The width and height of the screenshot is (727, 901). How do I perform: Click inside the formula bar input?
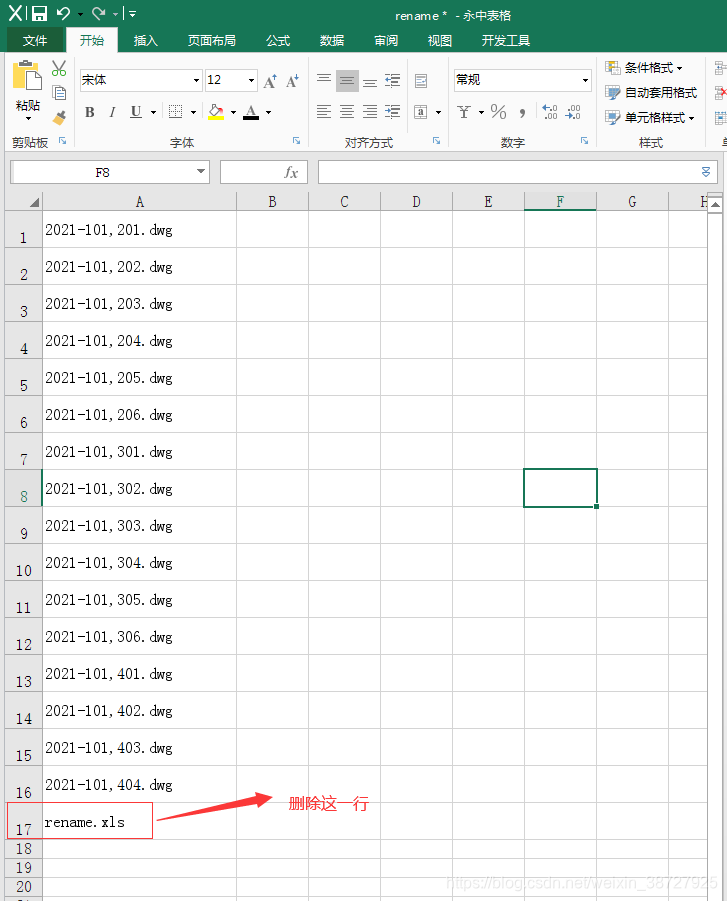tap(509, 172)
